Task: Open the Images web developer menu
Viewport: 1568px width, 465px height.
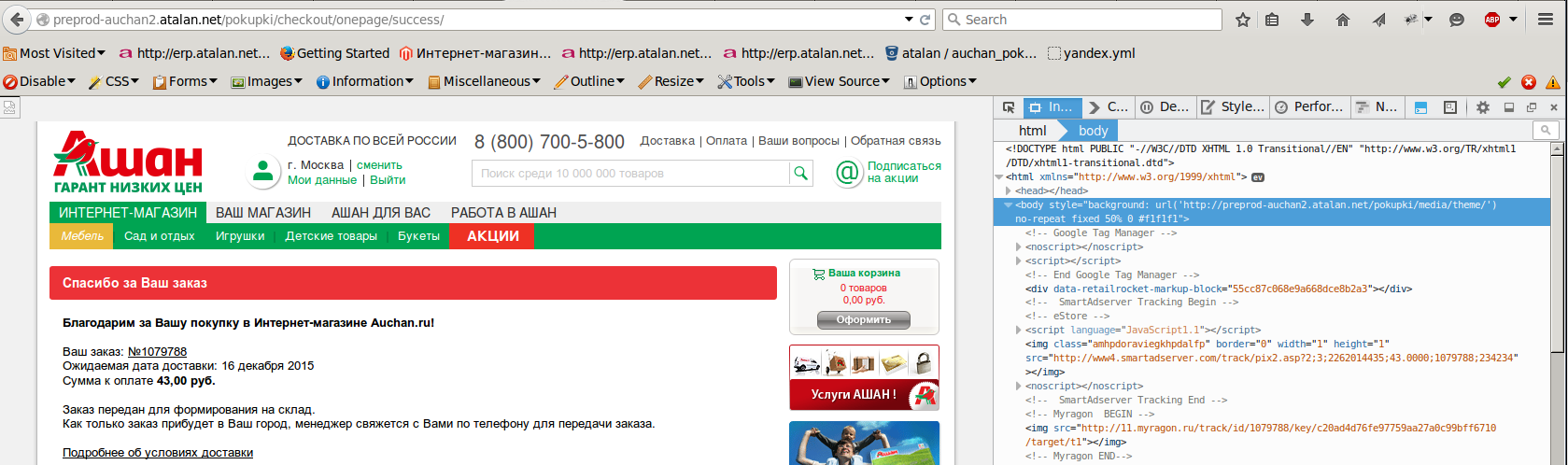Action: [266, 81]
